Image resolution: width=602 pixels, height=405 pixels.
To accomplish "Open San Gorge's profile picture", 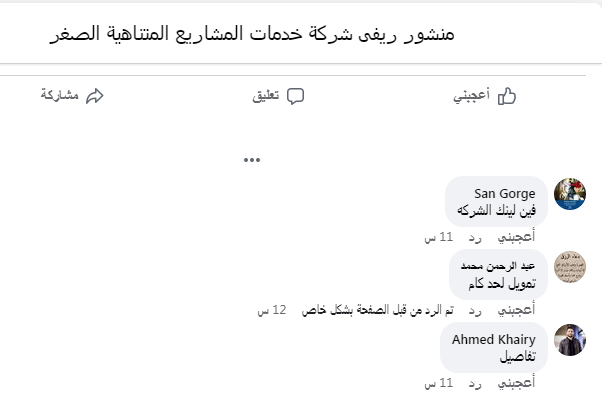I will [569, 193].
